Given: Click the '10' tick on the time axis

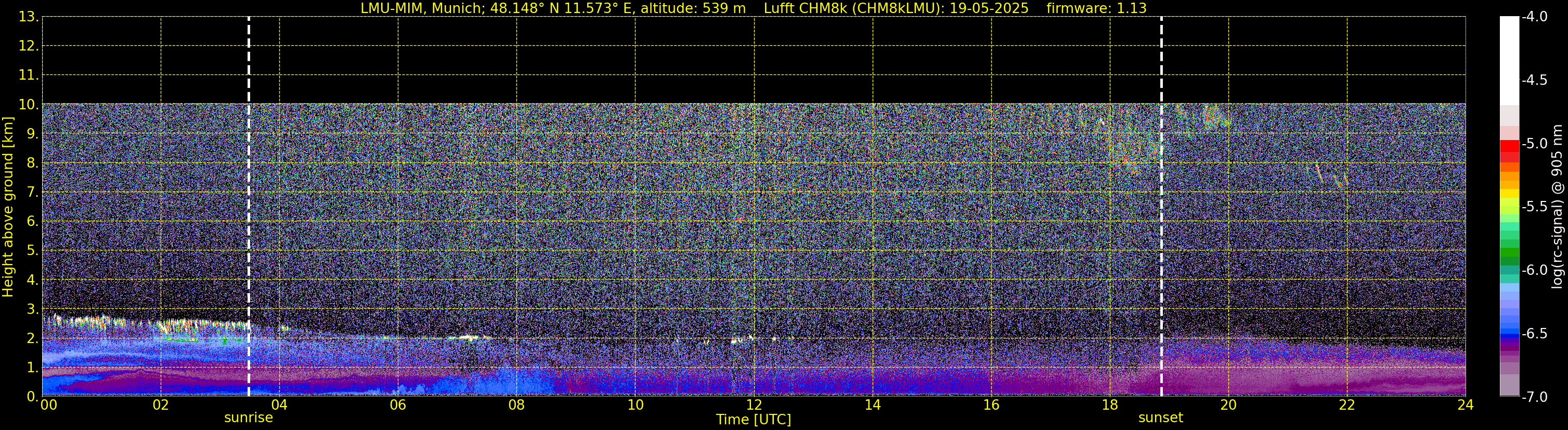Looking at the screenshot, I should 636,406.
